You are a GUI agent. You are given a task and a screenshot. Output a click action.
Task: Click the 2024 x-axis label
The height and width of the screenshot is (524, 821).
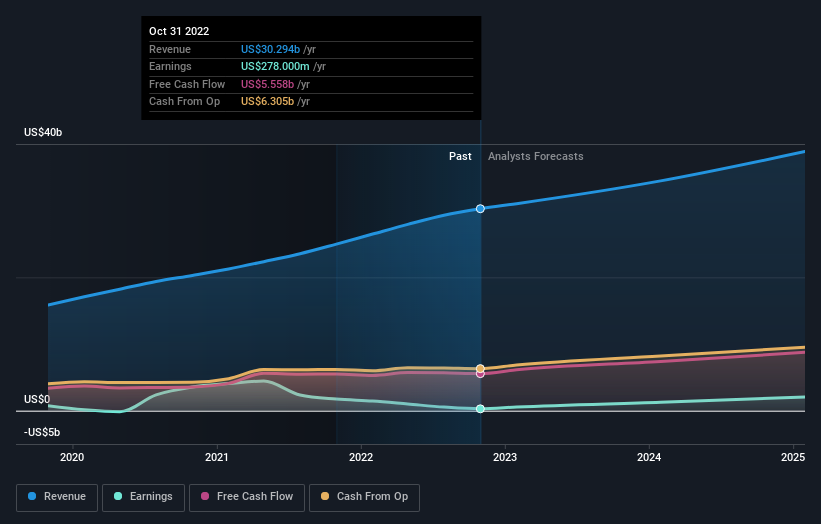click(649, 458)
